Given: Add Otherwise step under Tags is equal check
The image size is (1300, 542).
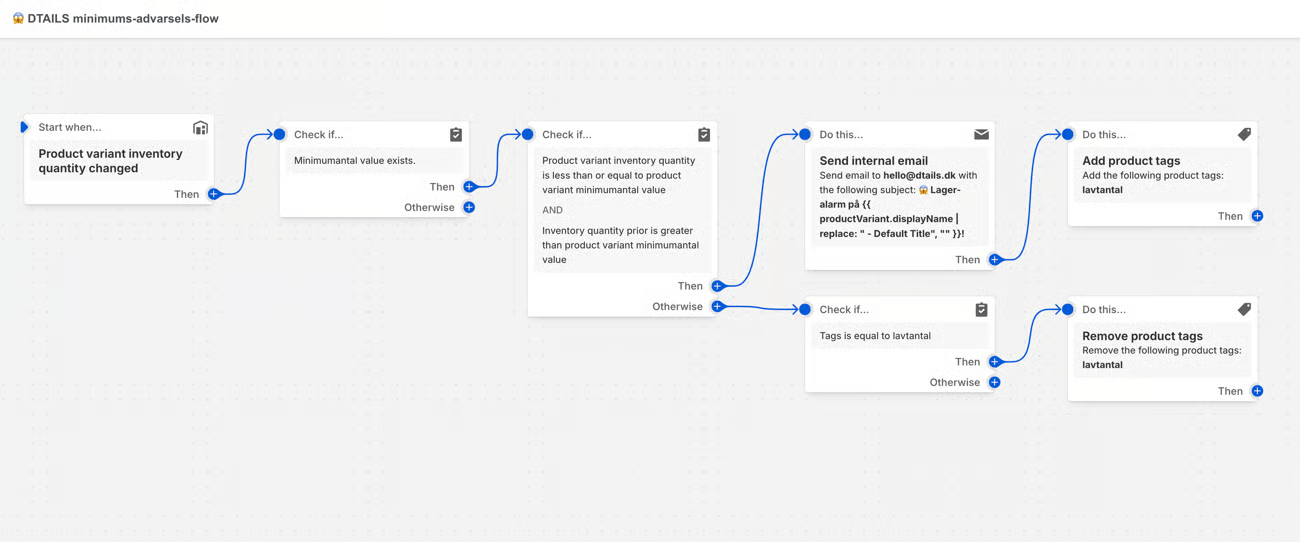Looking at the screenshot, I should point(994,382).
